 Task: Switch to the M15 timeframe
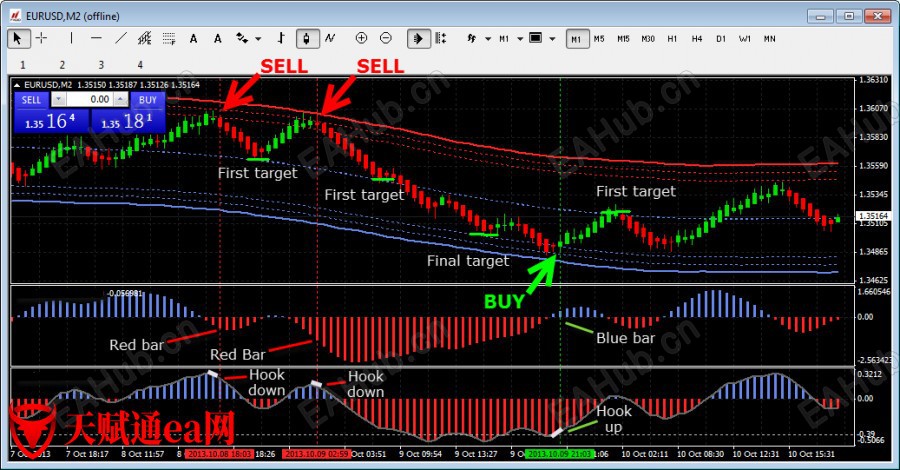(623, 39)
